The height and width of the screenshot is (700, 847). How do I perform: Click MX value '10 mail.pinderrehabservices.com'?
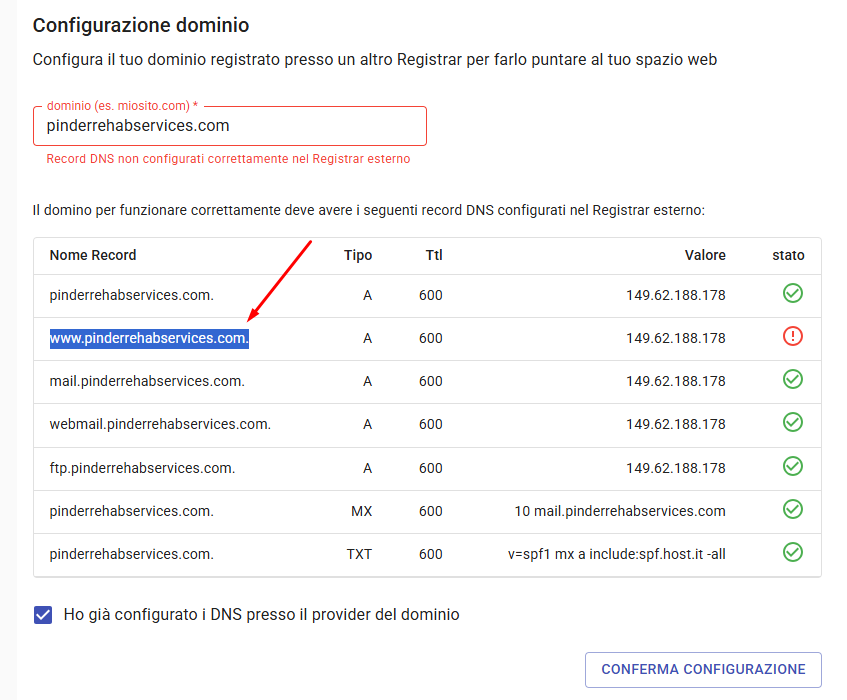click(x=620, y=510)
